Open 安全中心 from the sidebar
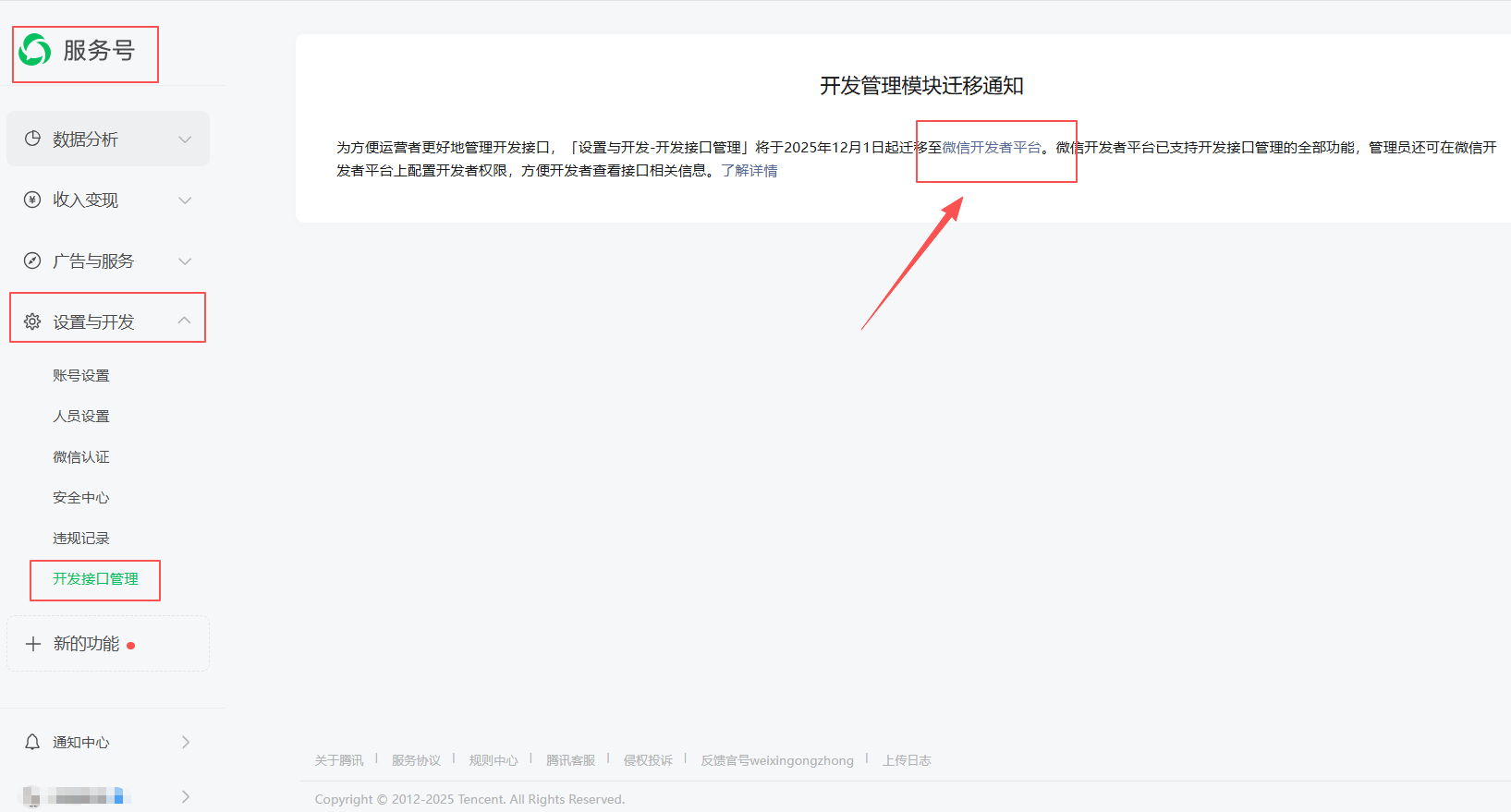 [x=81, y=498]
